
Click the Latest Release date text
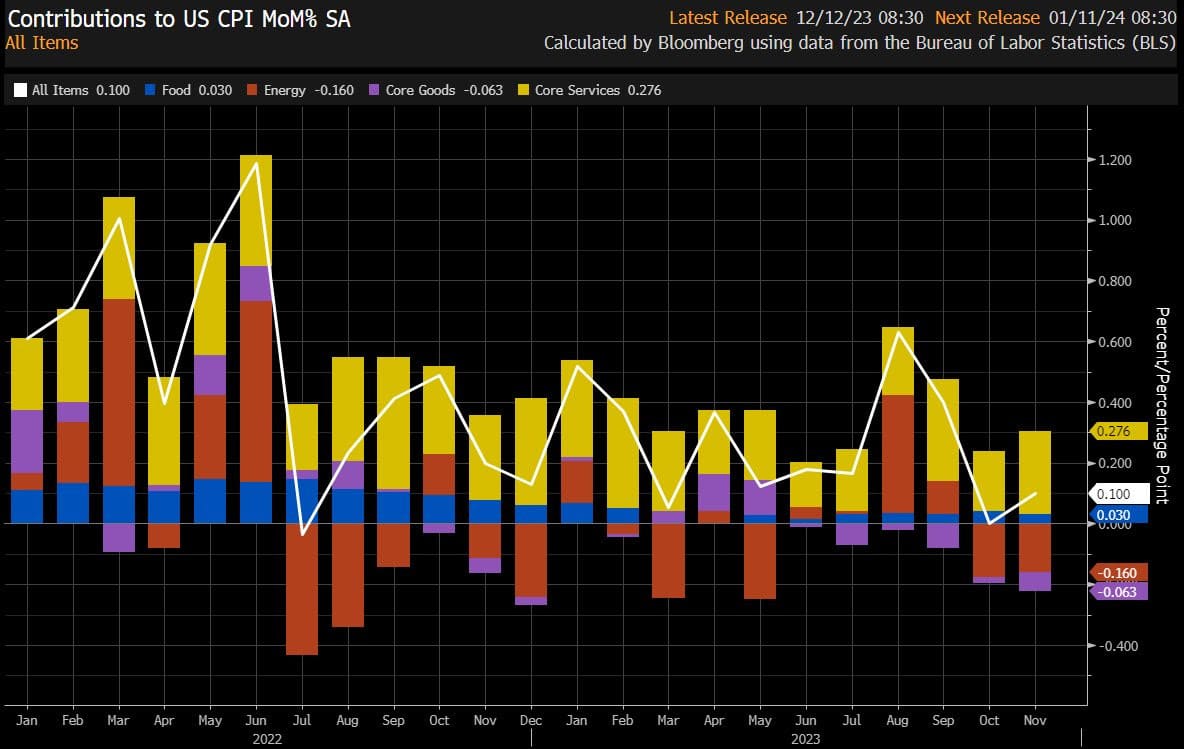point(859,17)
